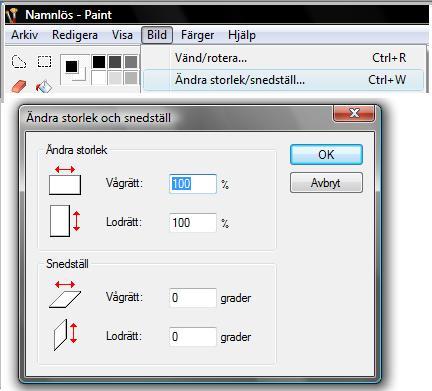This screenshot has width=432, height=391.
Task: Click the Paint application icon in title bar
Action: click(13, 15)
